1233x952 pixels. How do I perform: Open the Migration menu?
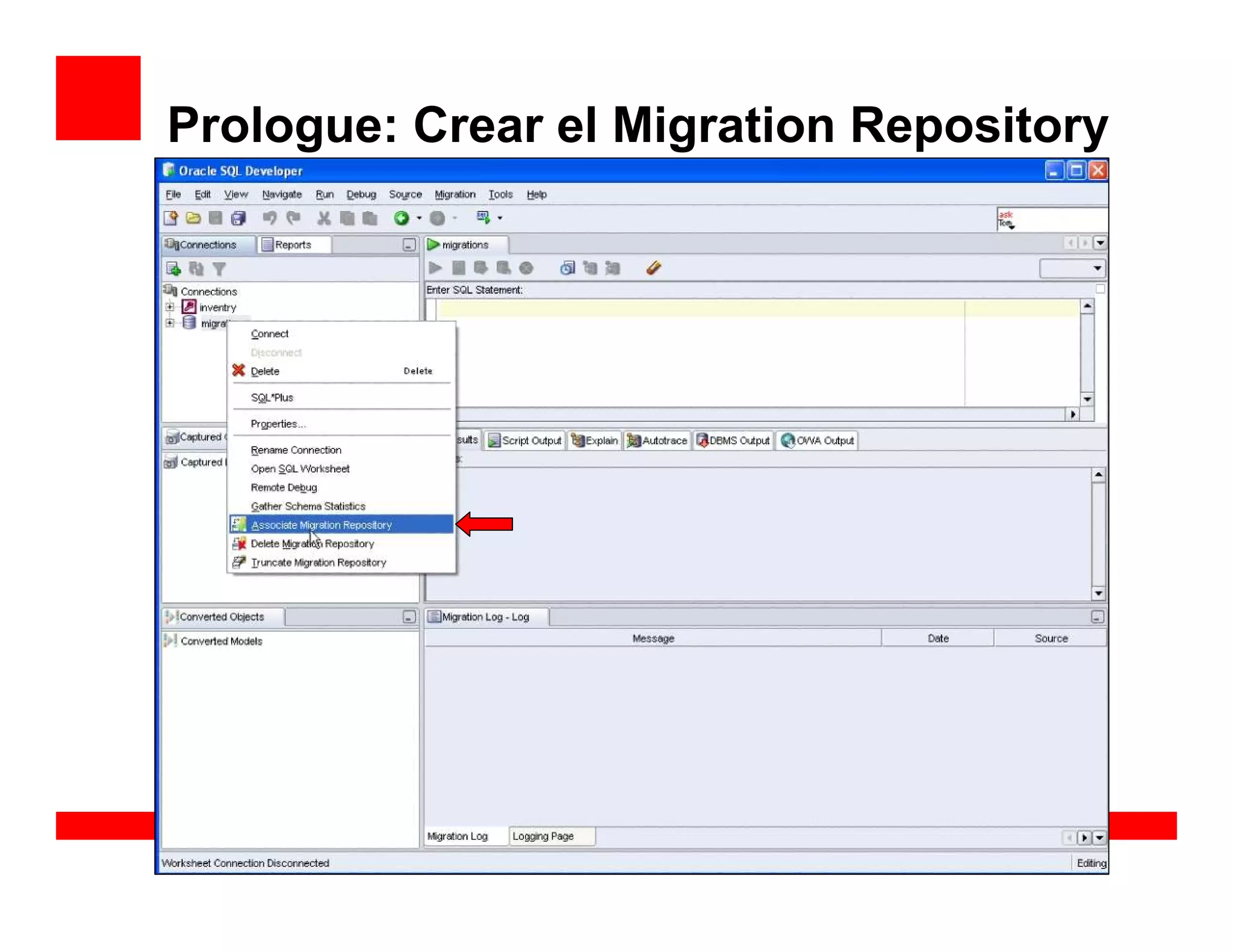pos(455,194)
